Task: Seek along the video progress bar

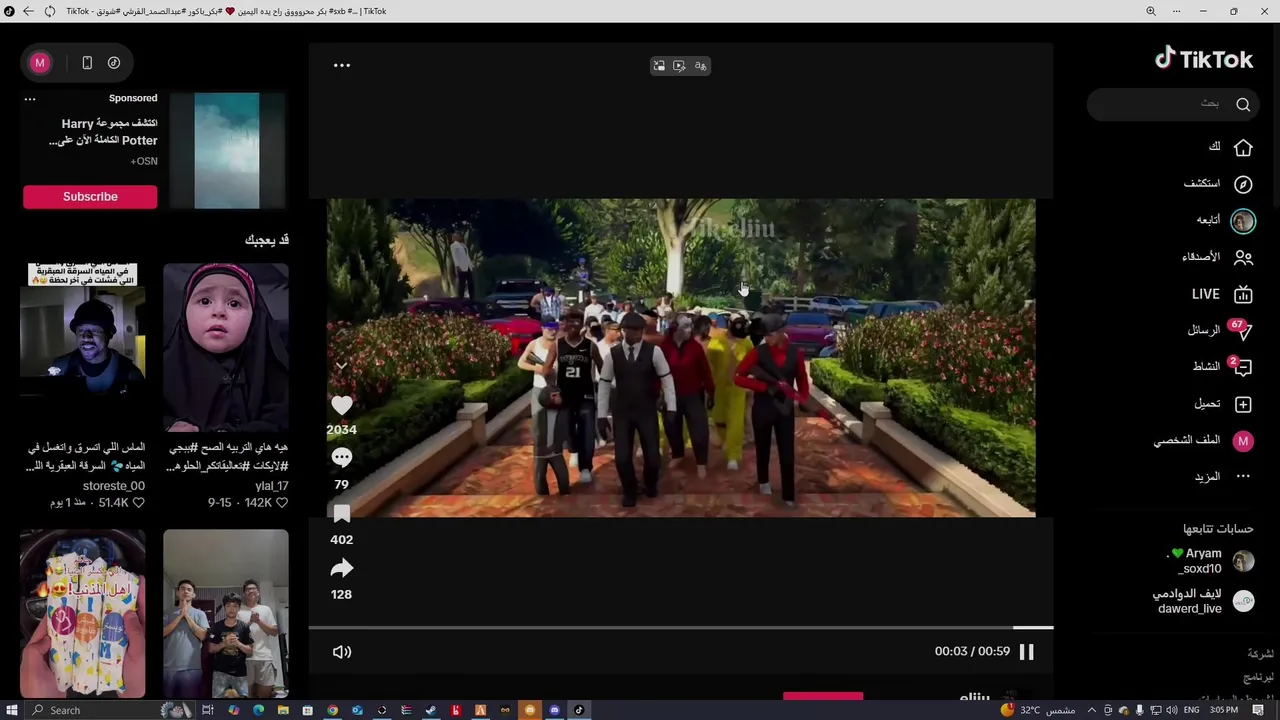Action: coord(681,628)
